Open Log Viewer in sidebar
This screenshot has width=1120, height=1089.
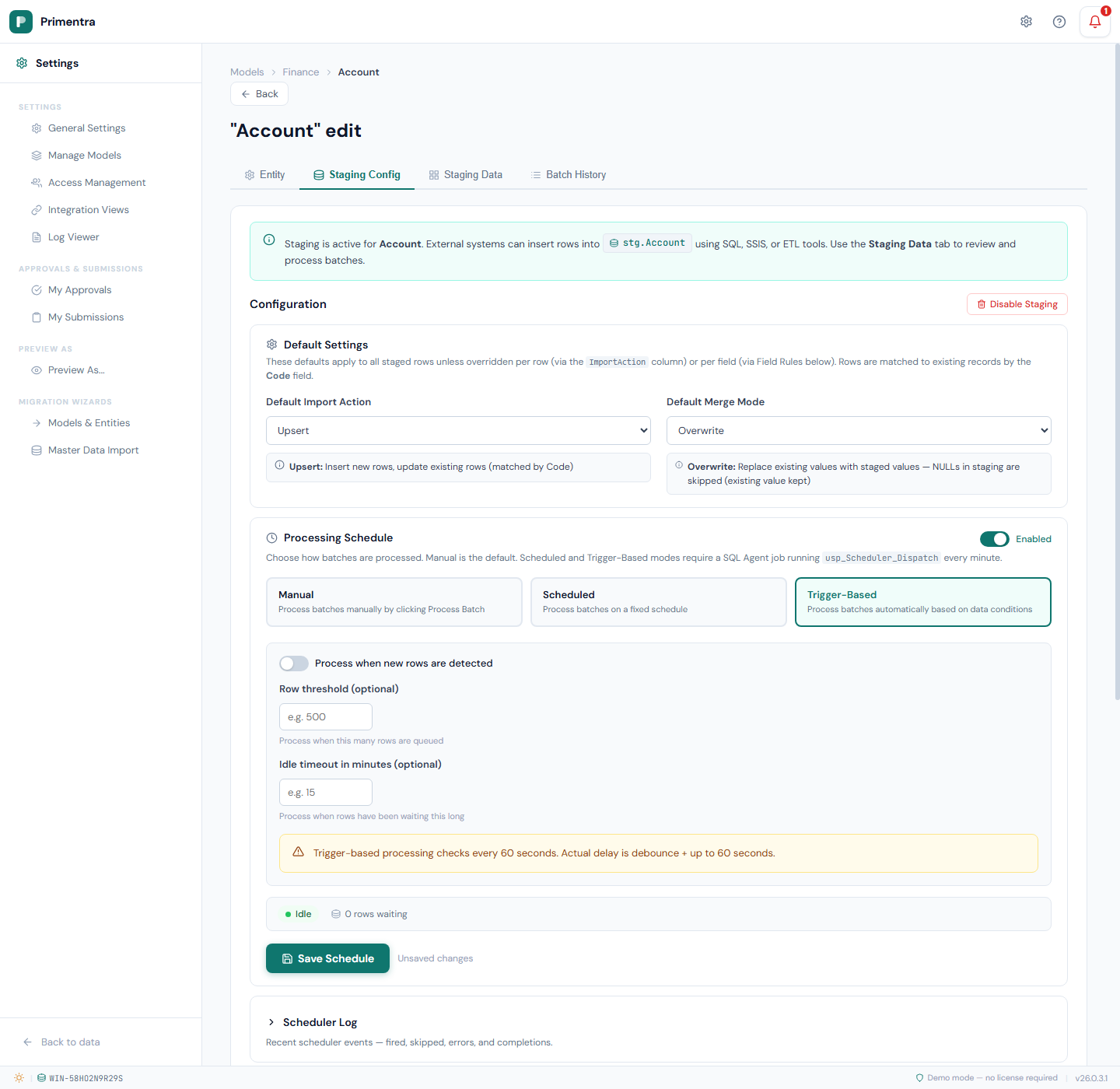(x=73, y=237)
